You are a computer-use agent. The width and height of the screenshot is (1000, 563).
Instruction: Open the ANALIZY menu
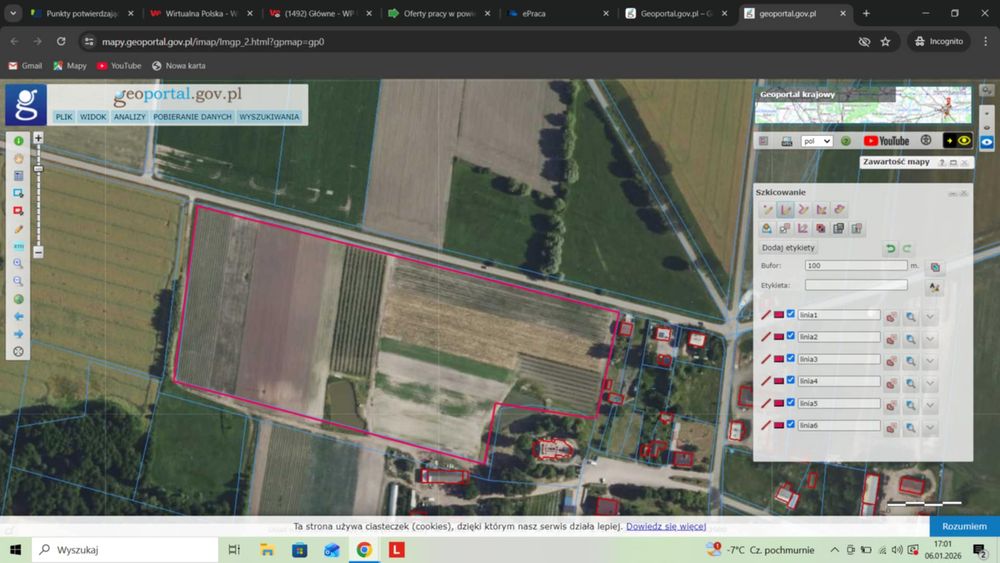point(129,117)
